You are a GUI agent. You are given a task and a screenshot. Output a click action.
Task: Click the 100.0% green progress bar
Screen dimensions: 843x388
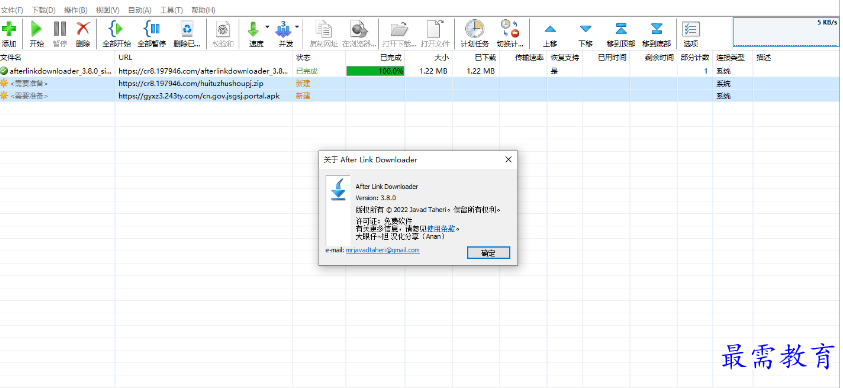pos(375,71)
